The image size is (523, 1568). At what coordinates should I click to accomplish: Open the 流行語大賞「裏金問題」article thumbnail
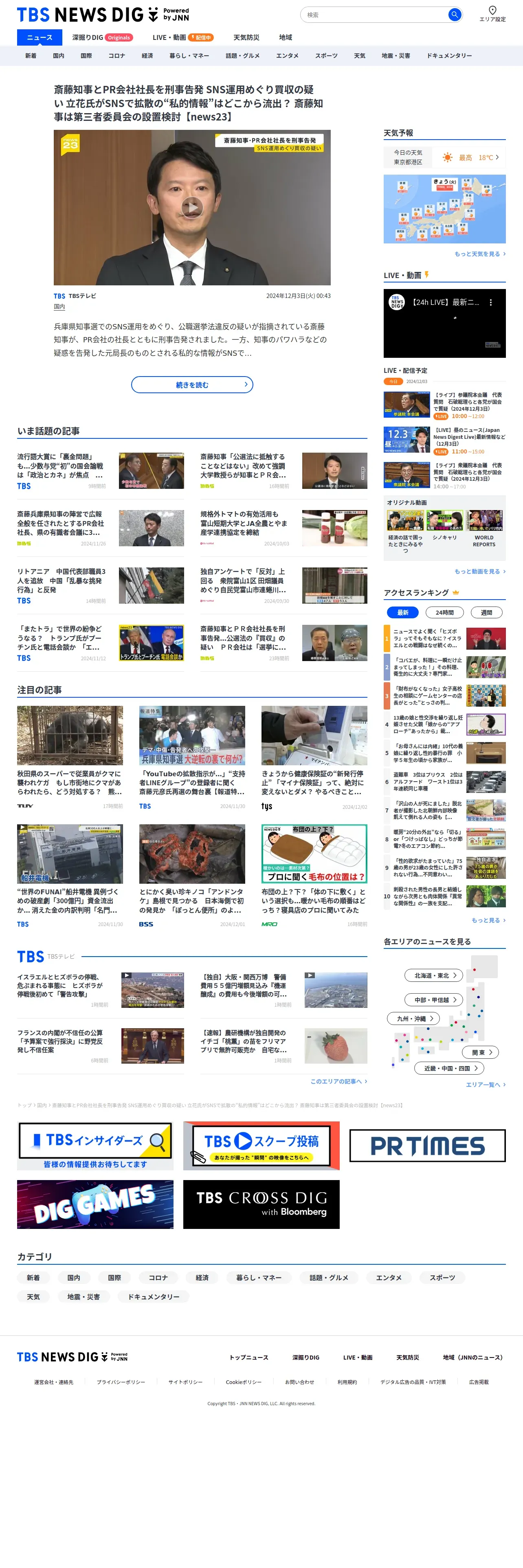point(151,471)
